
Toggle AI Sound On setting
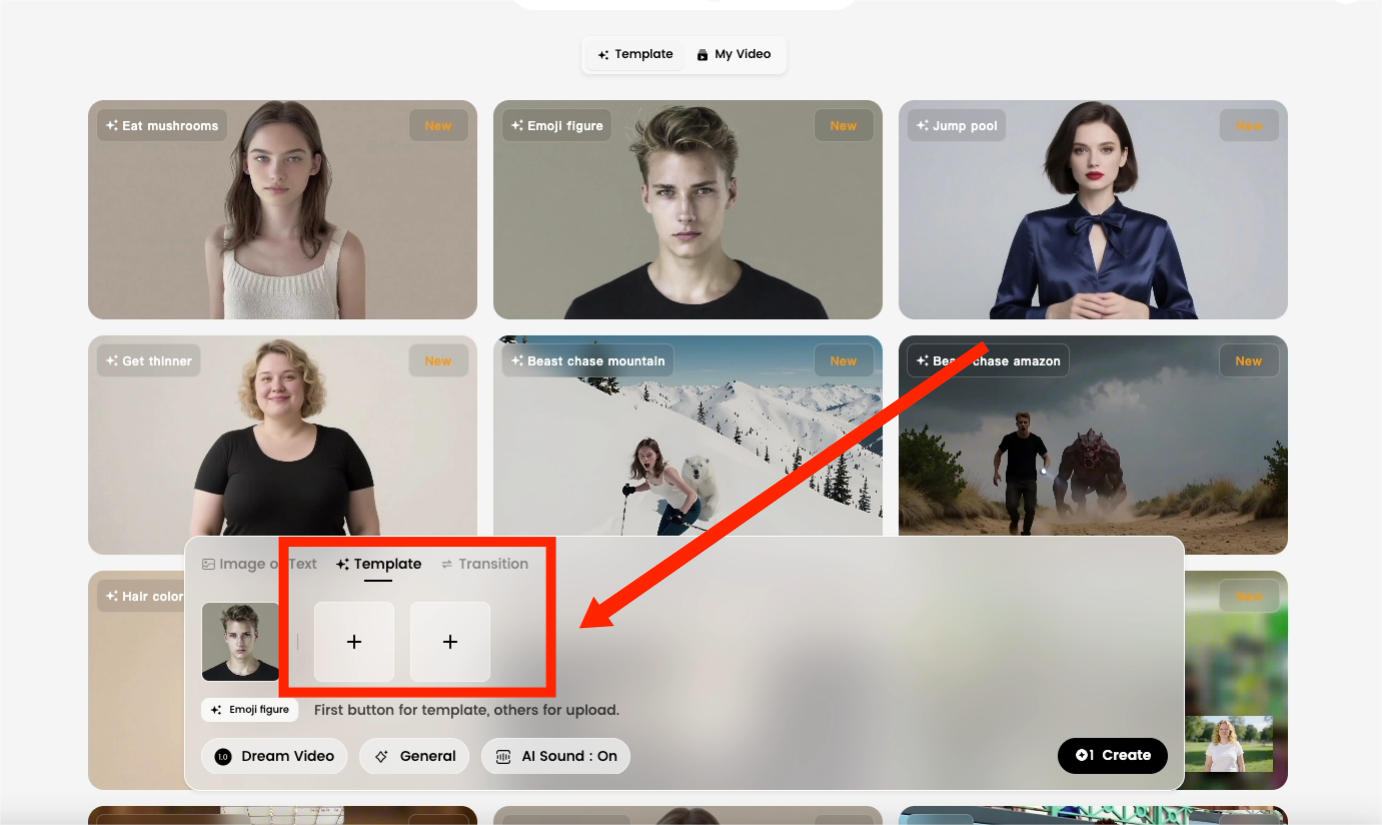coord(556,756)
